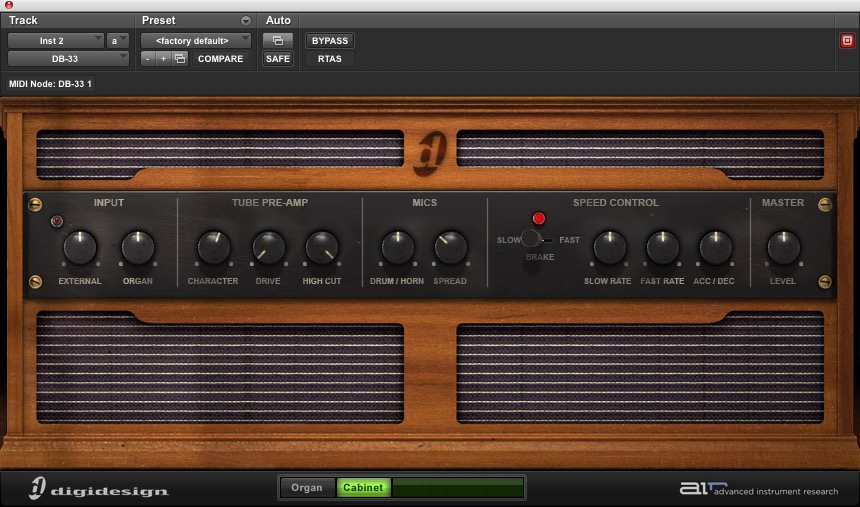The height and width of the screenshot is (507, 860).
Task: Toggle the automation SAFE button
Action: click(x=278, y=59)
